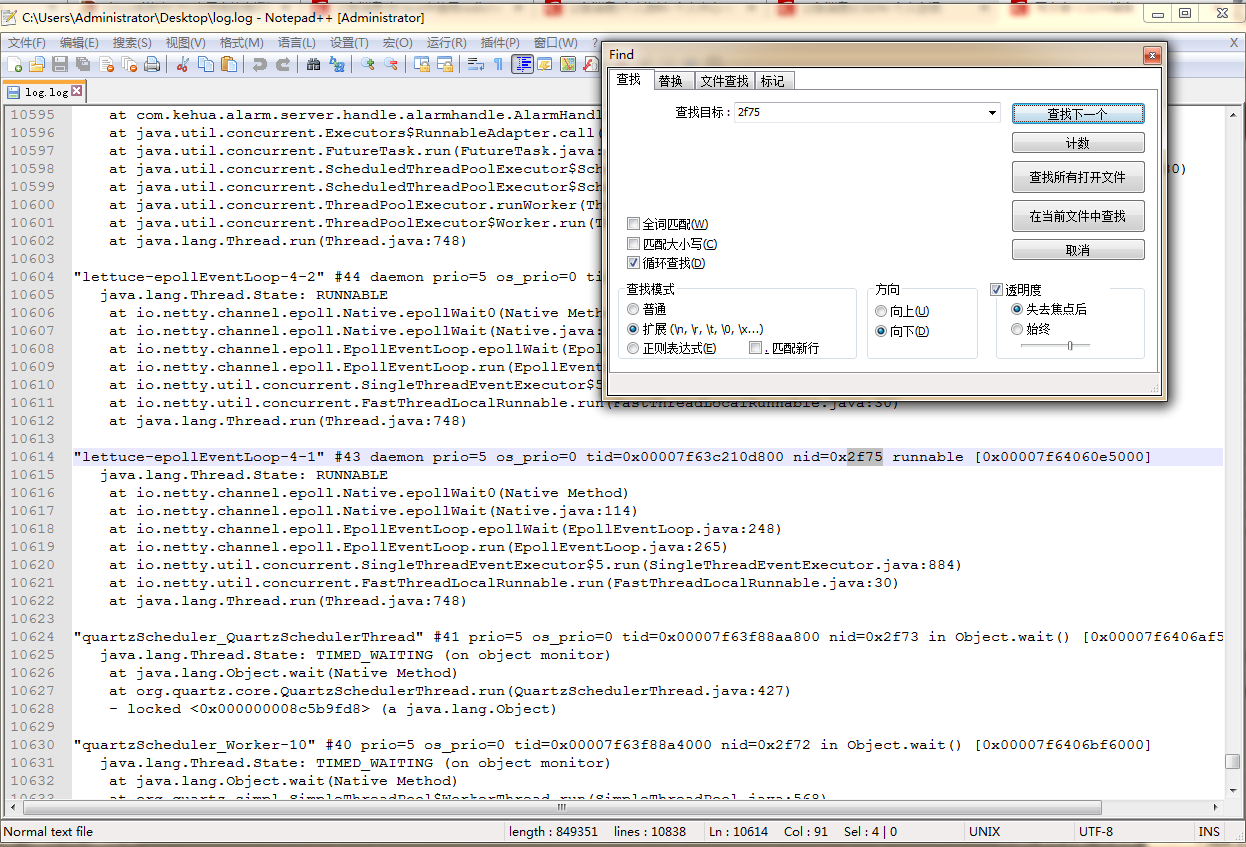Switch to the 文件查找 tab
Image resolution: width=1246 pixels, height=847 pixels.
(x=724, y=81)
